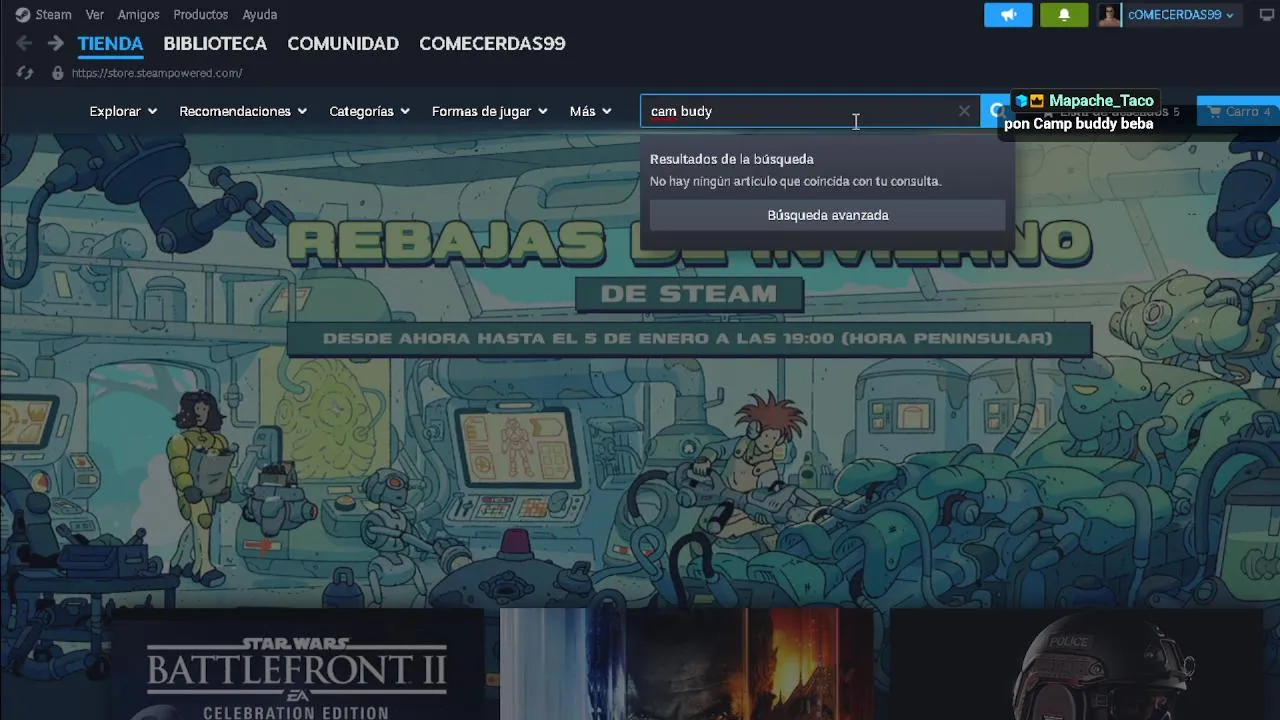This screenshot has width=1280, height=720.
Task: Click the Búsqueda avanzada button
Action: point(828,215)
